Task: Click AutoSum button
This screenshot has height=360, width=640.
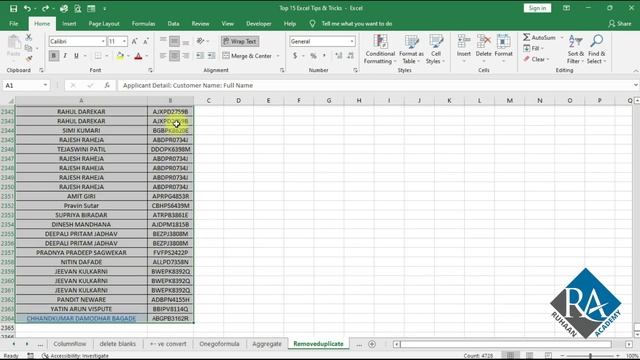Action: pos(540,38)
